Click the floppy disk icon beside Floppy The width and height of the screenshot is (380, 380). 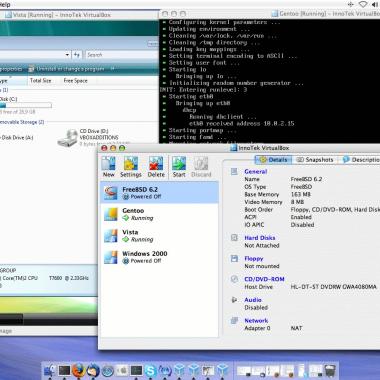tap(234, 258)
